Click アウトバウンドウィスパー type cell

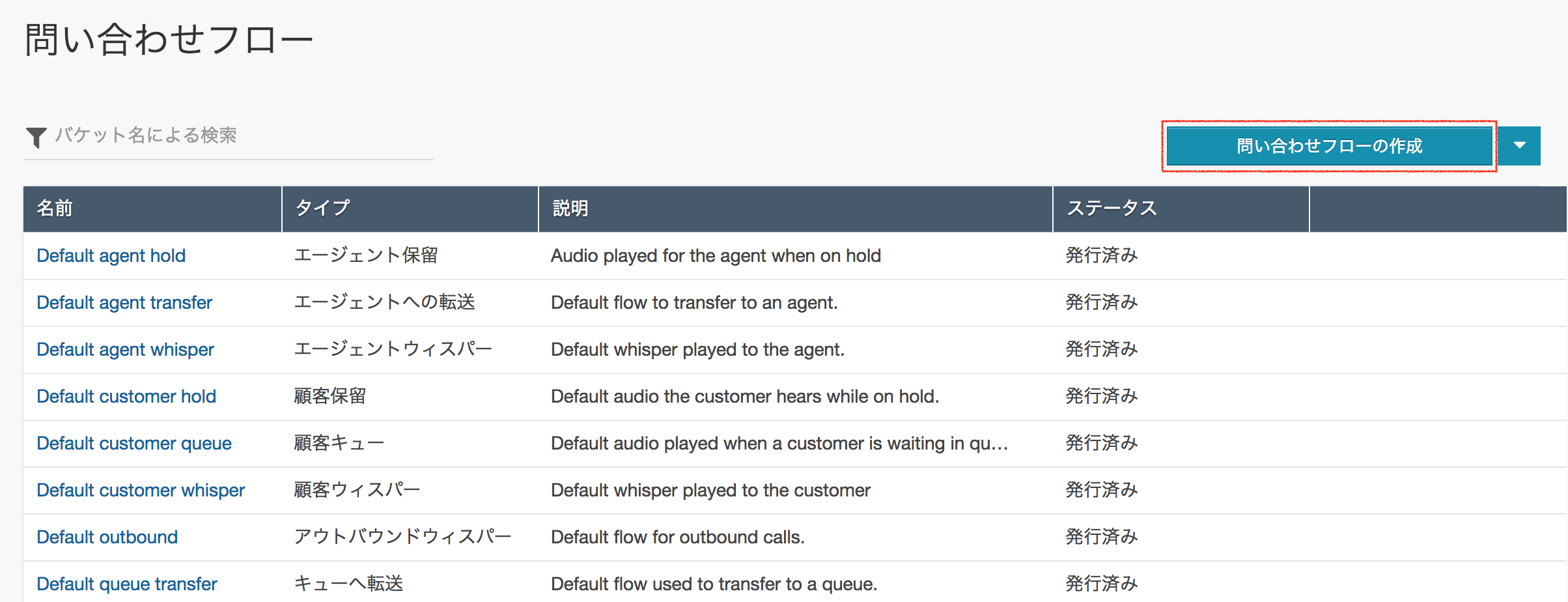402,537
